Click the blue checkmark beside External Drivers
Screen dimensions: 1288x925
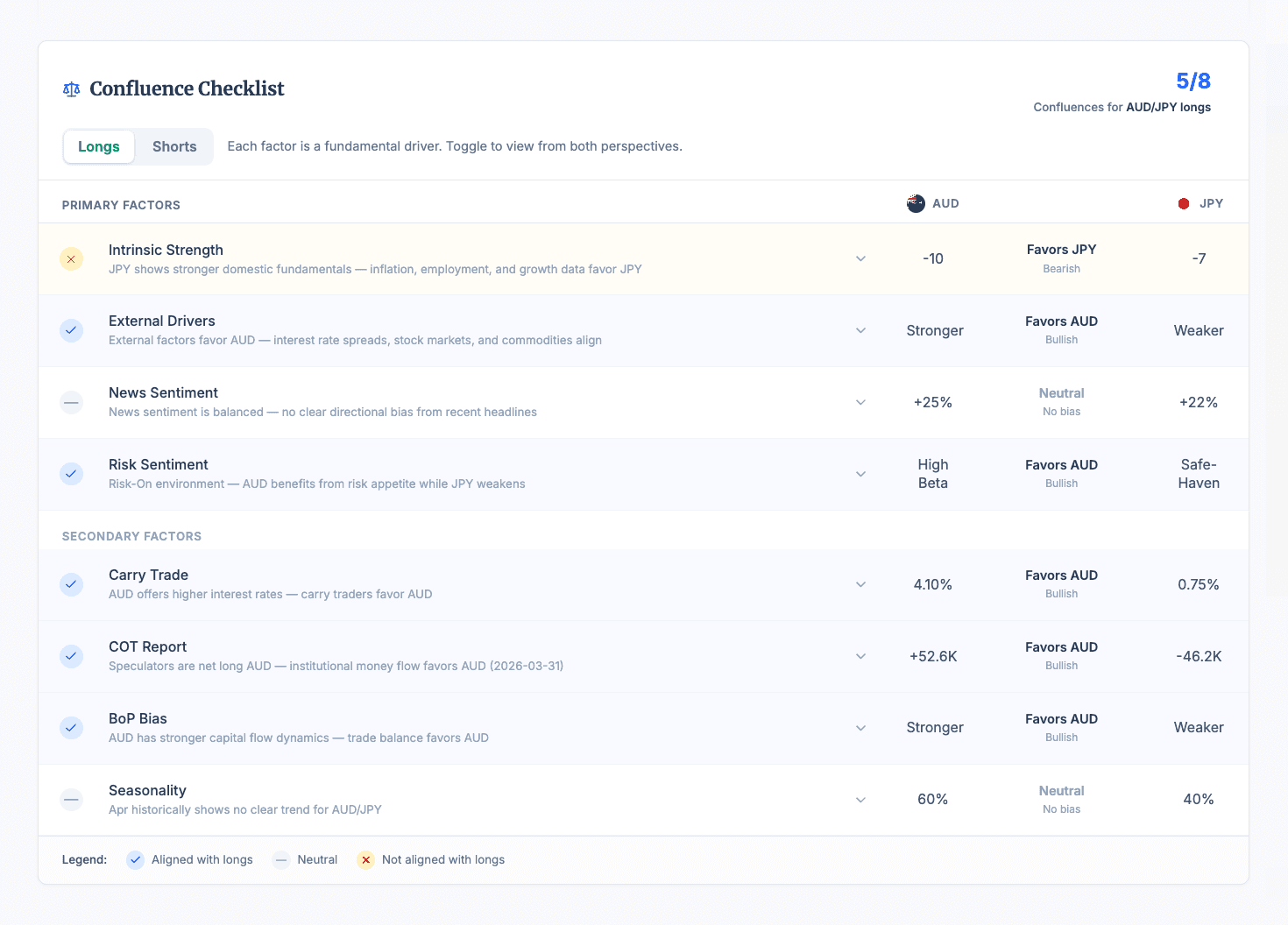click(x=71, y=330)
